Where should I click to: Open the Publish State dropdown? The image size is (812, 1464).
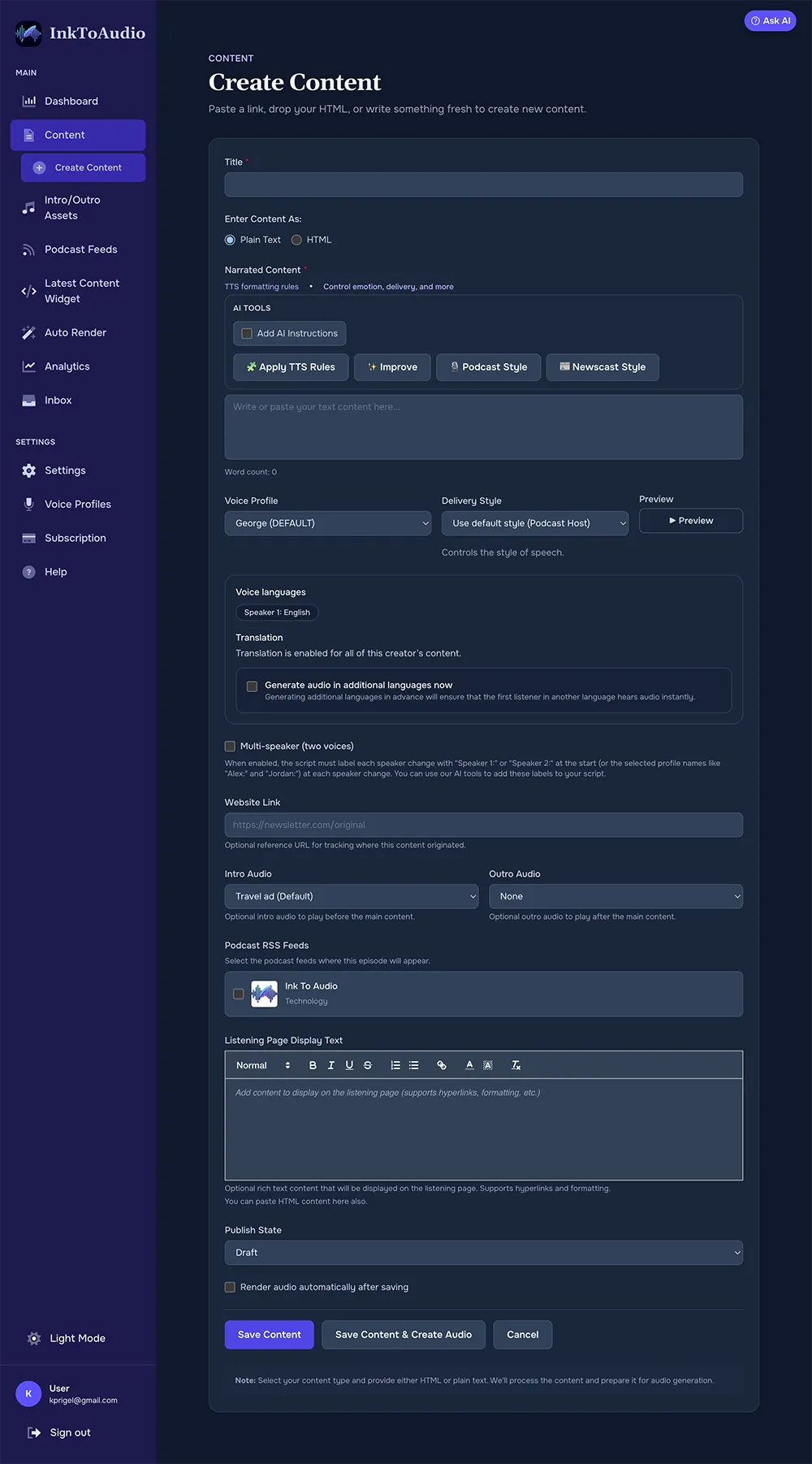point(484,1253)
